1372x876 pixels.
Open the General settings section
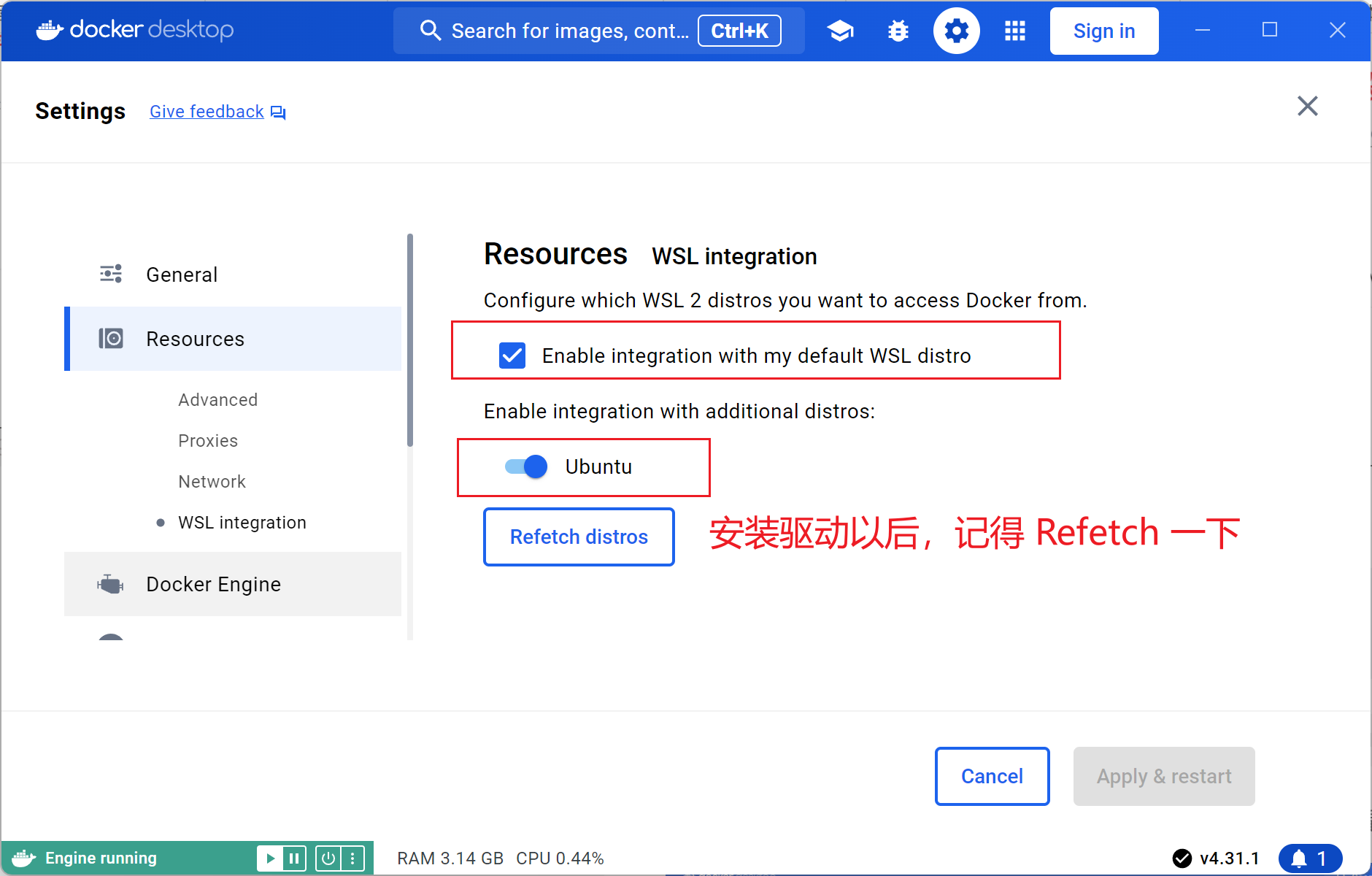coord(233,274)
